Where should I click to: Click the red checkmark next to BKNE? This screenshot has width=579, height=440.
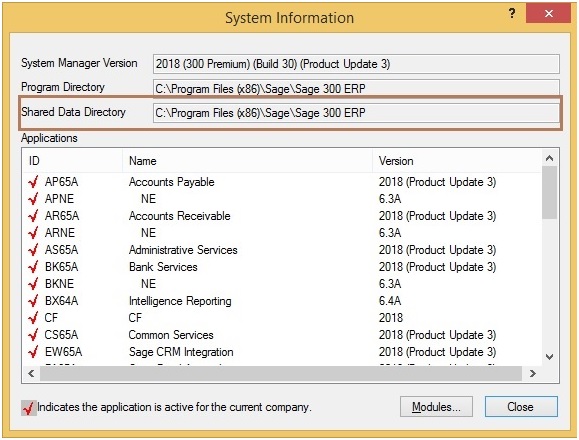tap(33, 283)
